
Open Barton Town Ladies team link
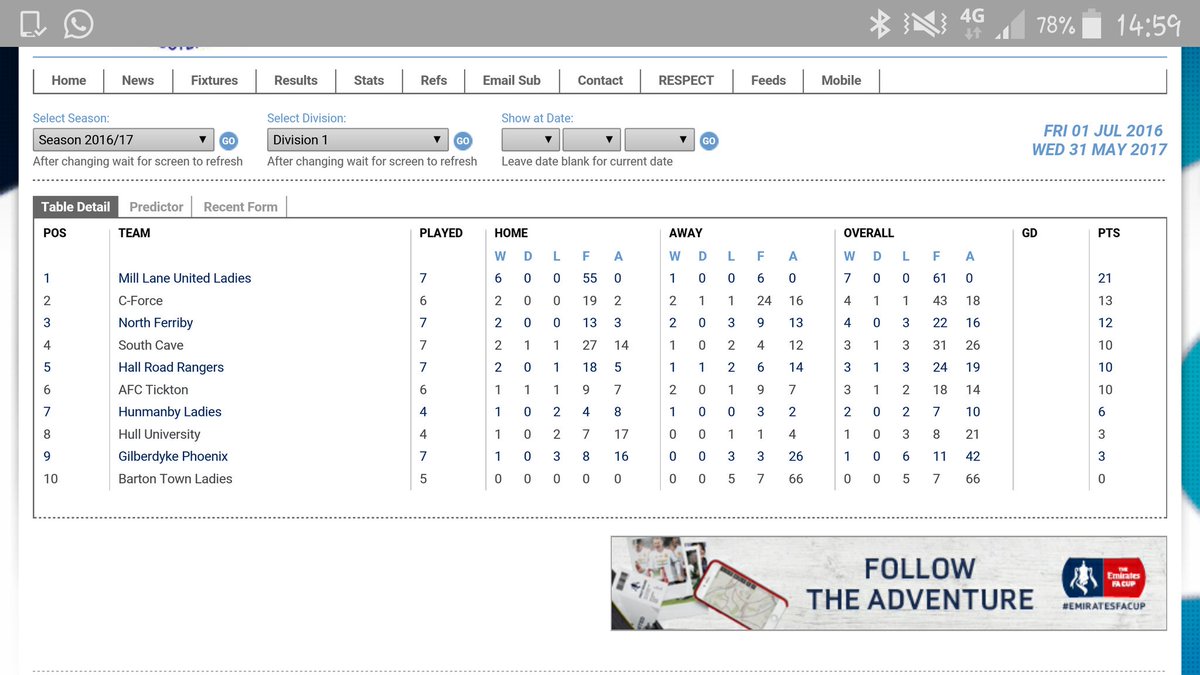pyautogui.click(x=175, y=479)
